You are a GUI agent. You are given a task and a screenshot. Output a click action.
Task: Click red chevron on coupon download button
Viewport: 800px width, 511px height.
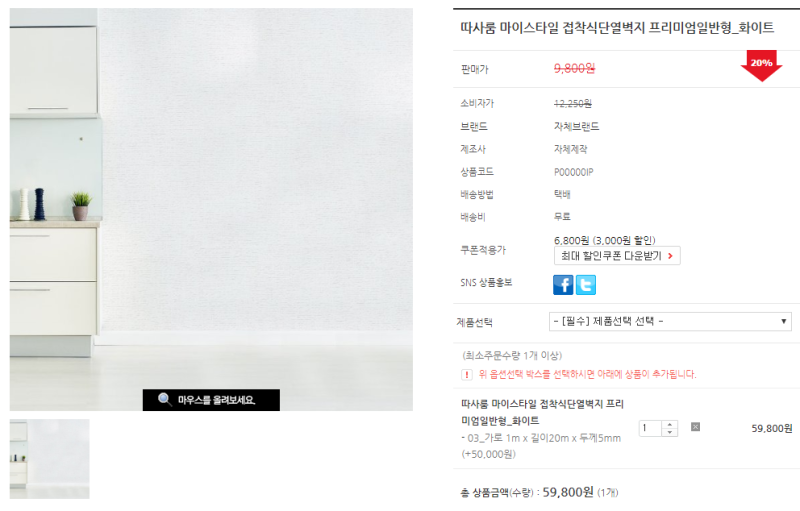click(x=670, y=256)
